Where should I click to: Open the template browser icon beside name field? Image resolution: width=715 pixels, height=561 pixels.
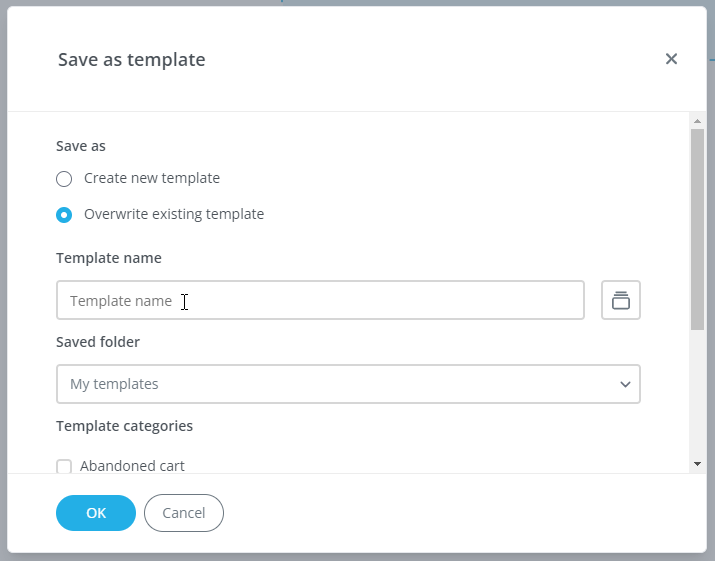pyautogui.click(x=621, y=300)
